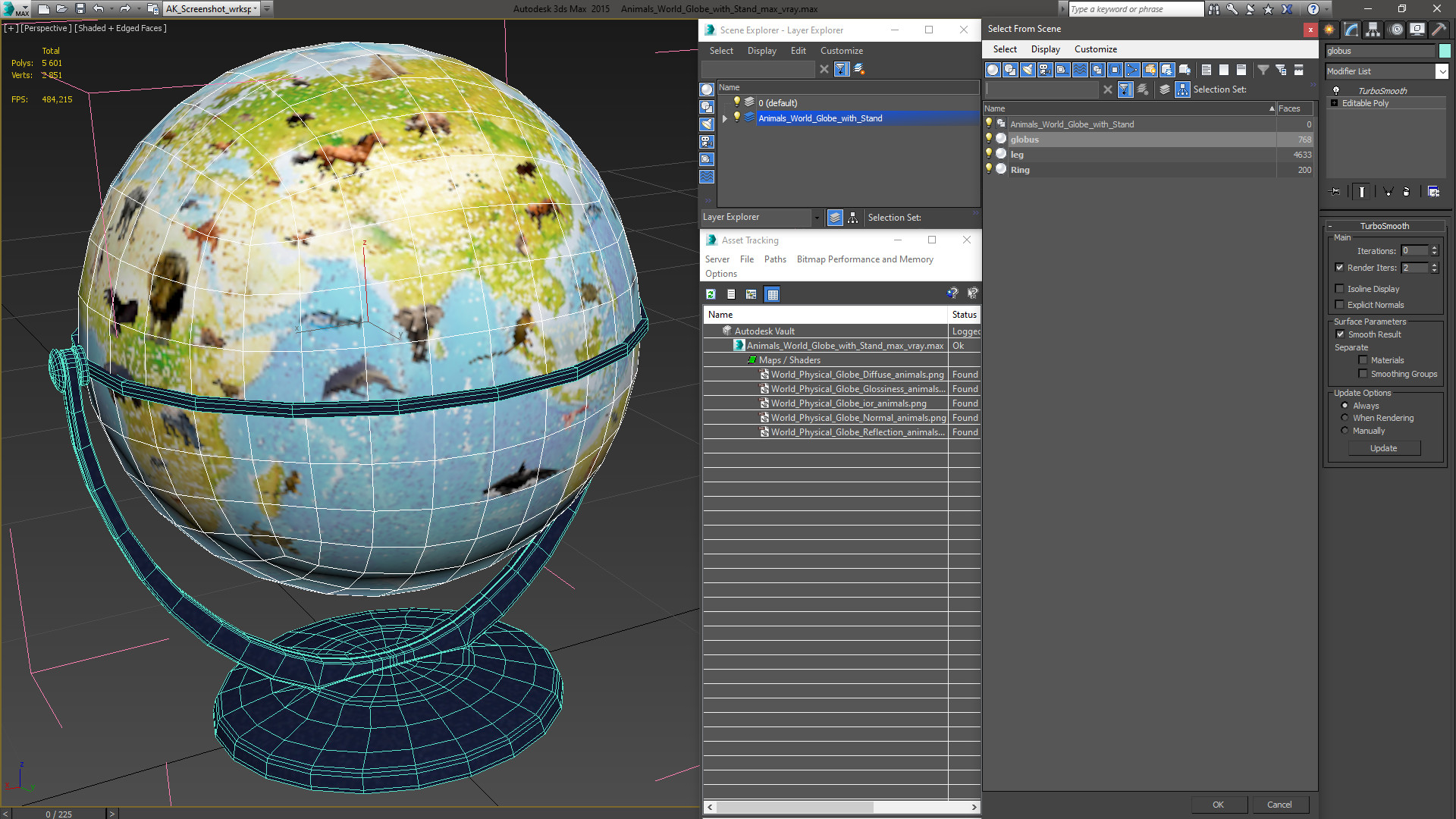The height and width of the screenshot is (819, 1456).
Task: Open the Motion command panel tab
Action: click(x=1395, y=30)
